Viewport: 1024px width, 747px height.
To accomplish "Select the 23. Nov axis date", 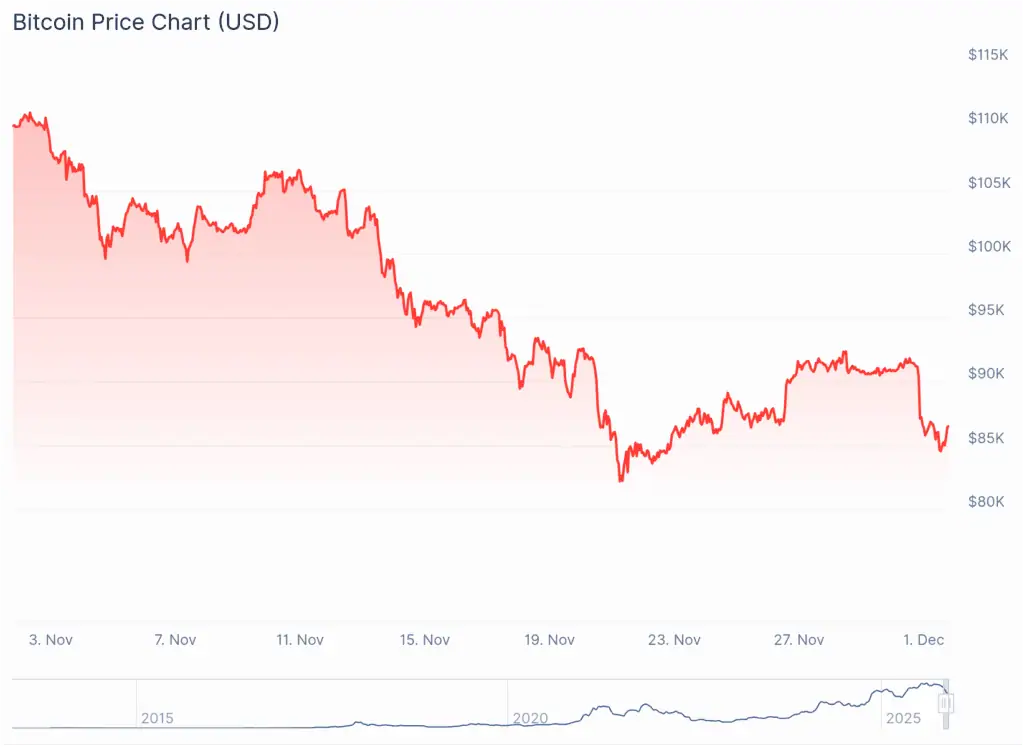I will tap(674, 640).
